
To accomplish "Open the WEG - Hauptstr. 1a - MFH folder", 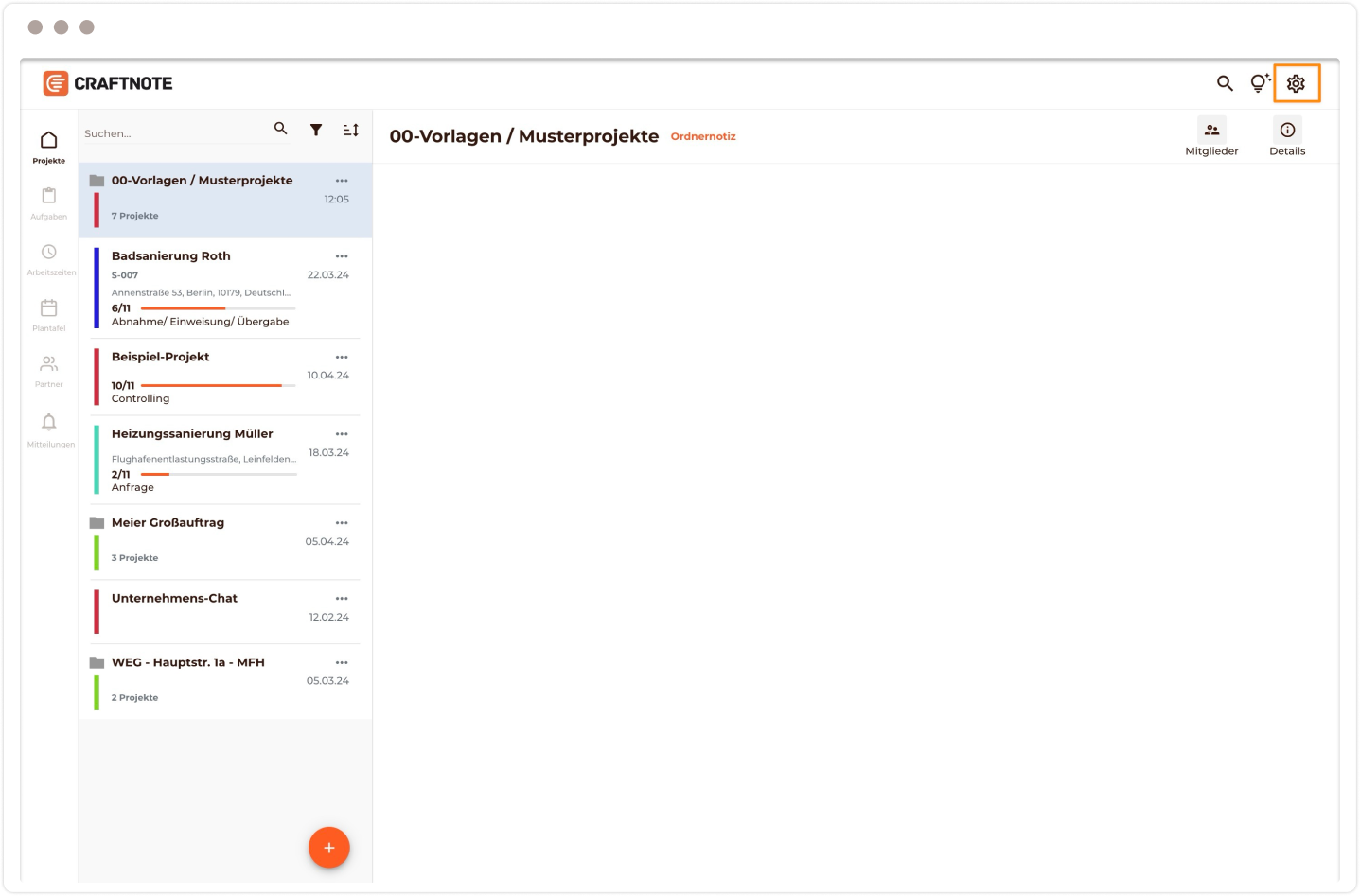I will point(188,662).
